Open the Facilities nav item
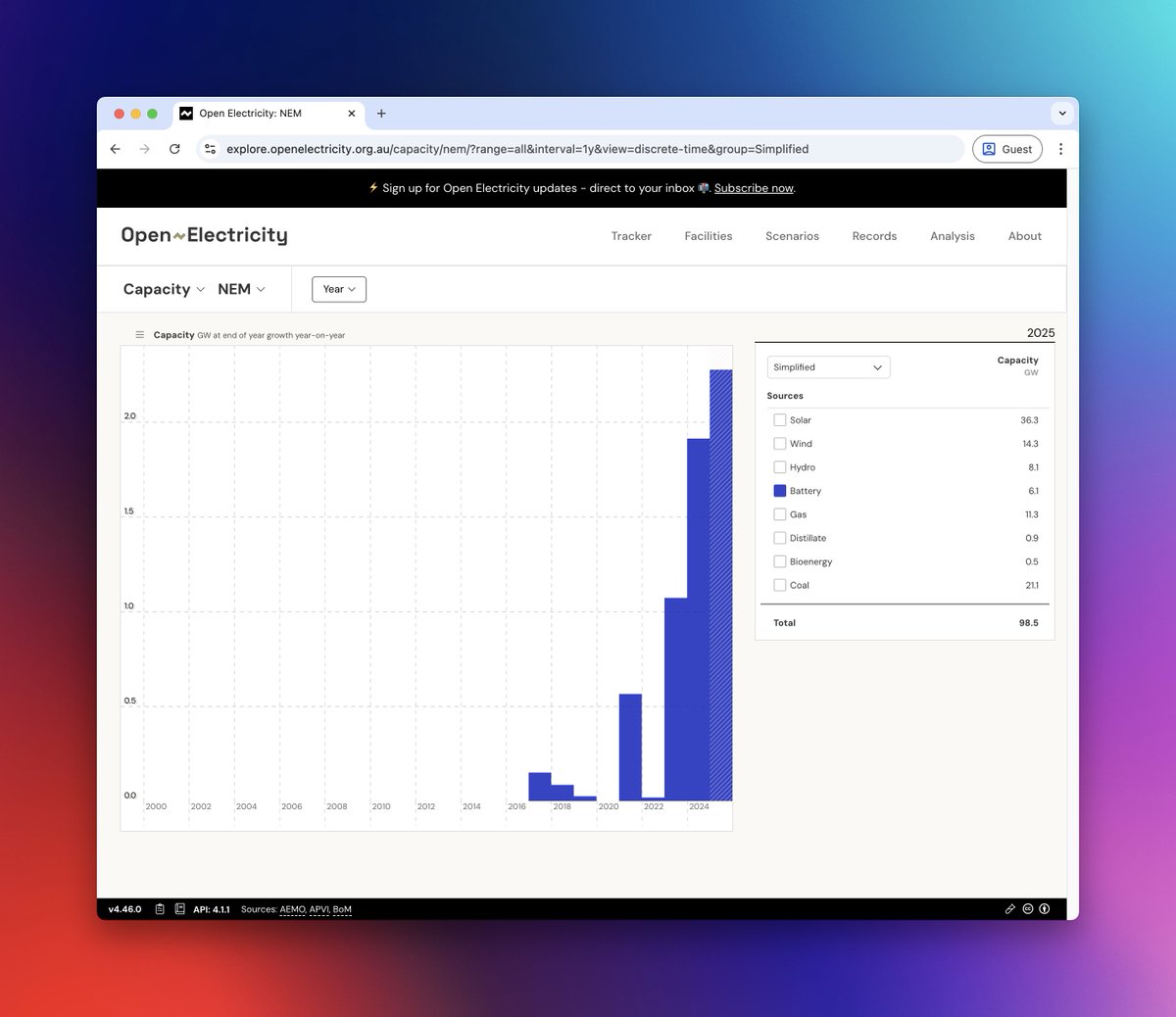 click(x=709, y=236)
